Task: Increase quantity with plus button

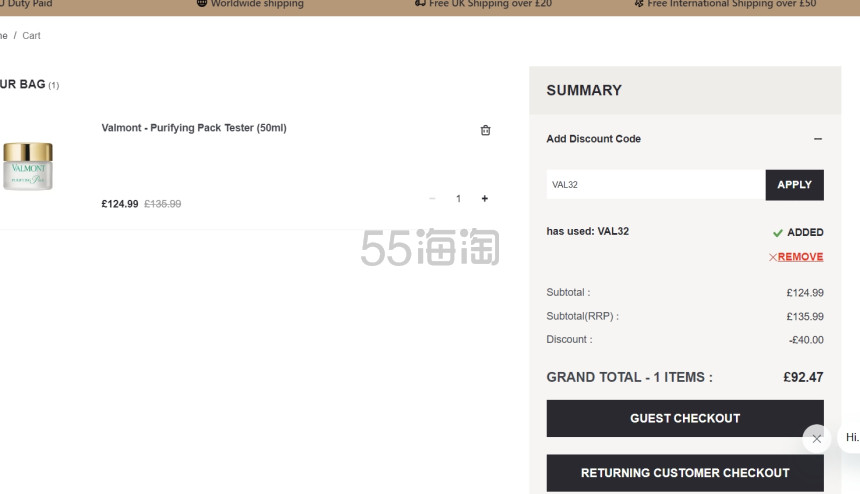Action: [x=484, y=198]
